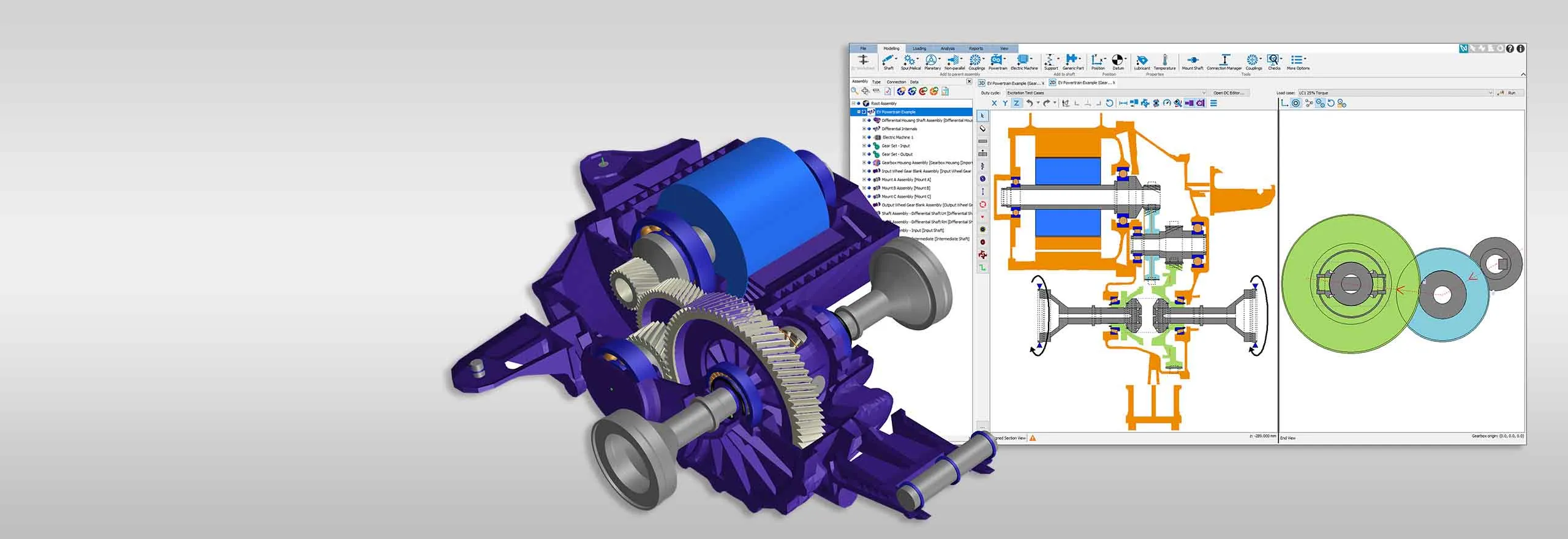Click the magnifier search icon above tree
The width and height of the screenshot is (1568, 539).
(854, 91)
